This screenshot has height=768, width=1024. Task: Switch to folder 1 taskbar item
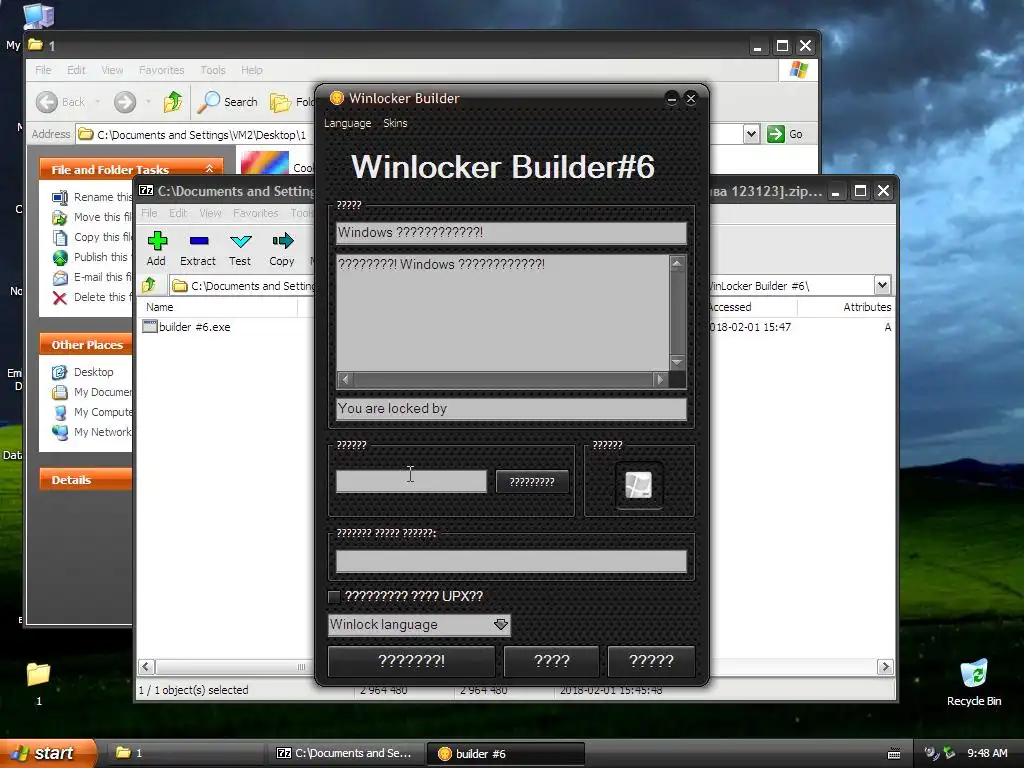(187, 753)
